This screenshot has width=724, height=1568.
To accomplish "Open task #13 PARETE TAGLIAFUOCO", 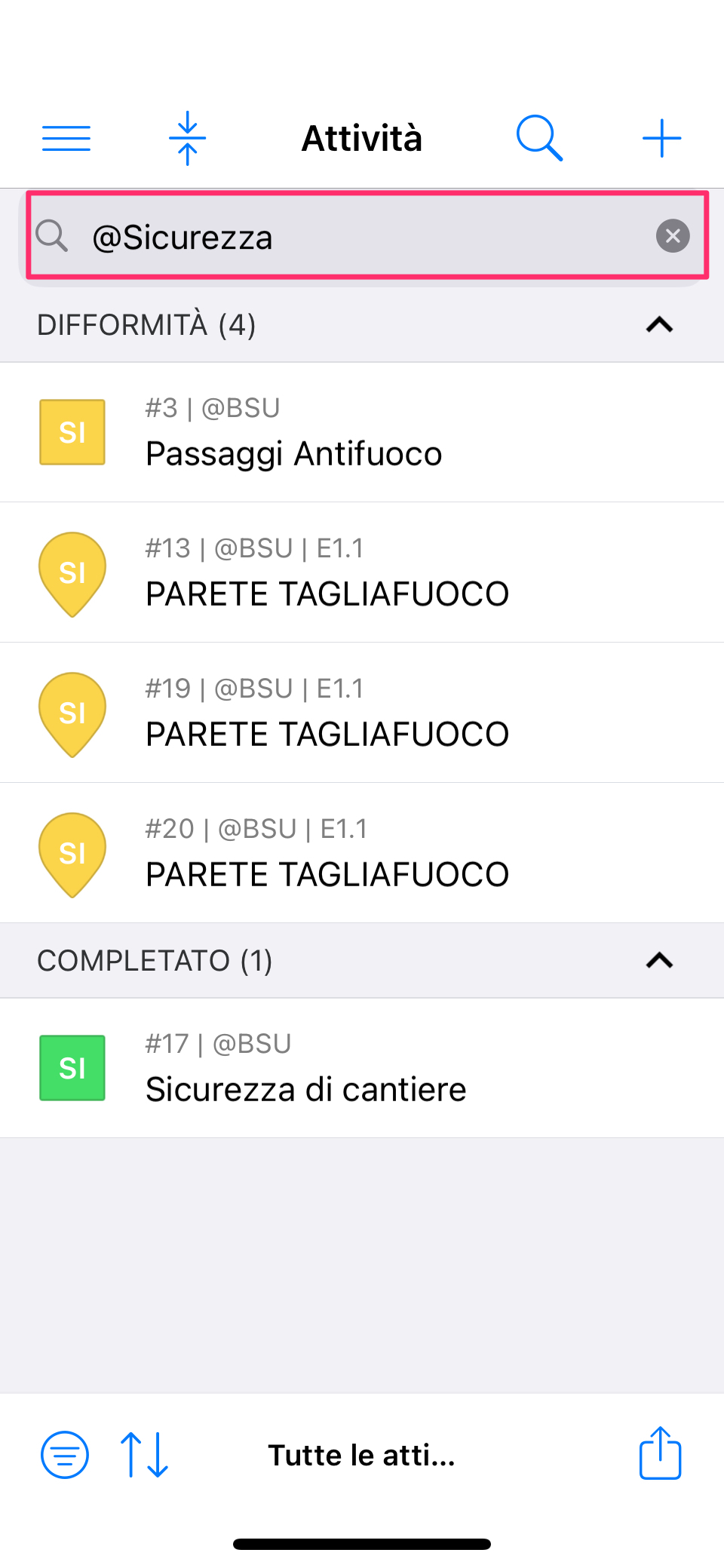I will tap(362, 572).
